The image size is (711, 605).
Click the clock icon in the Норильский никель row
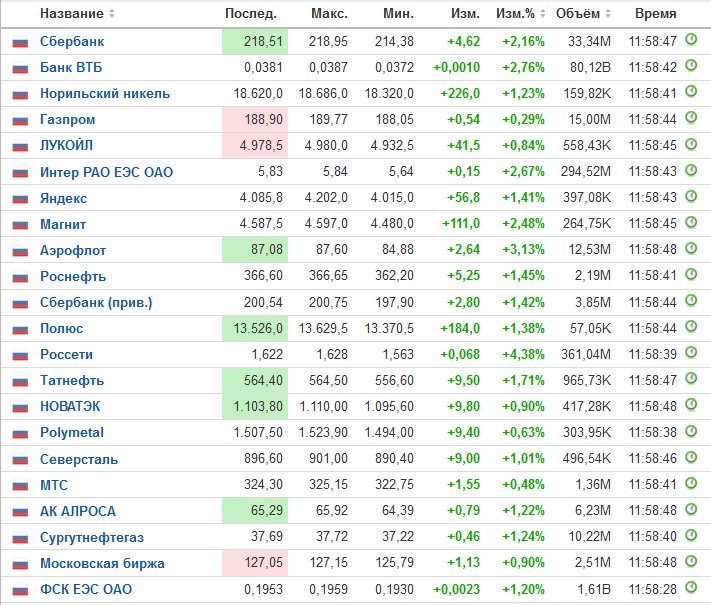click(x=691, y=92)
